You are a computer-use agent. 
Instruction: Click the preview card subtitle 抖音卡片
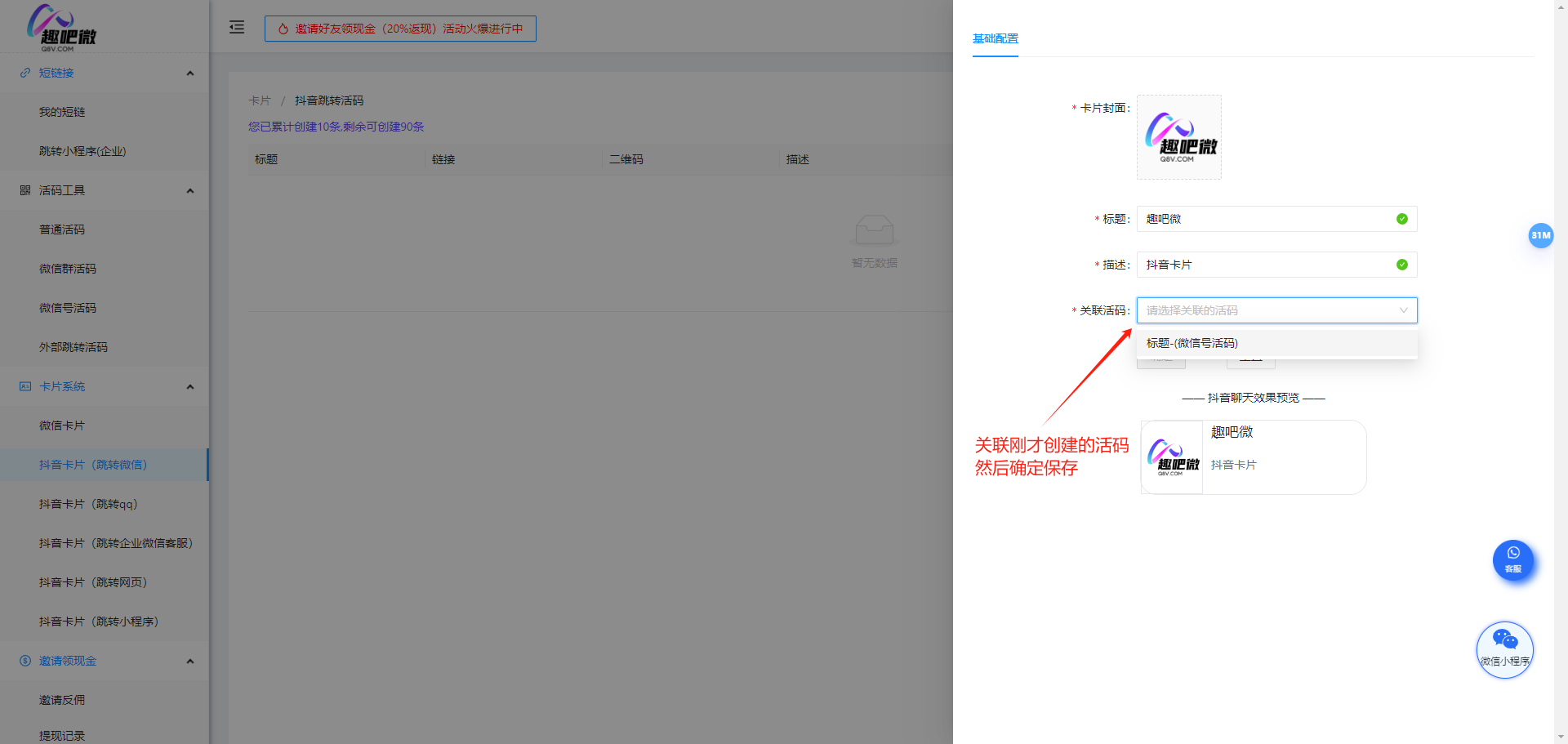(1234, 465)
